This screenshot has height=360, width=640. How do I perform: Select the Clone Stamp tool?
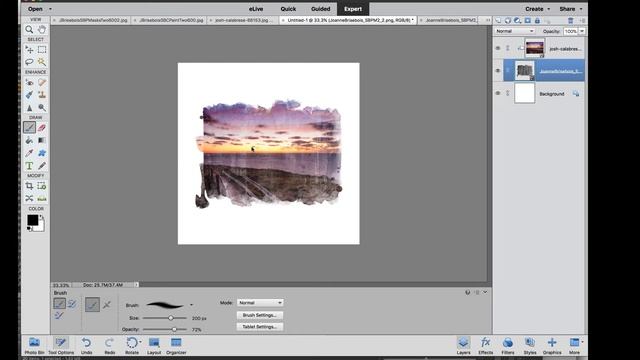tap(42, 95)
